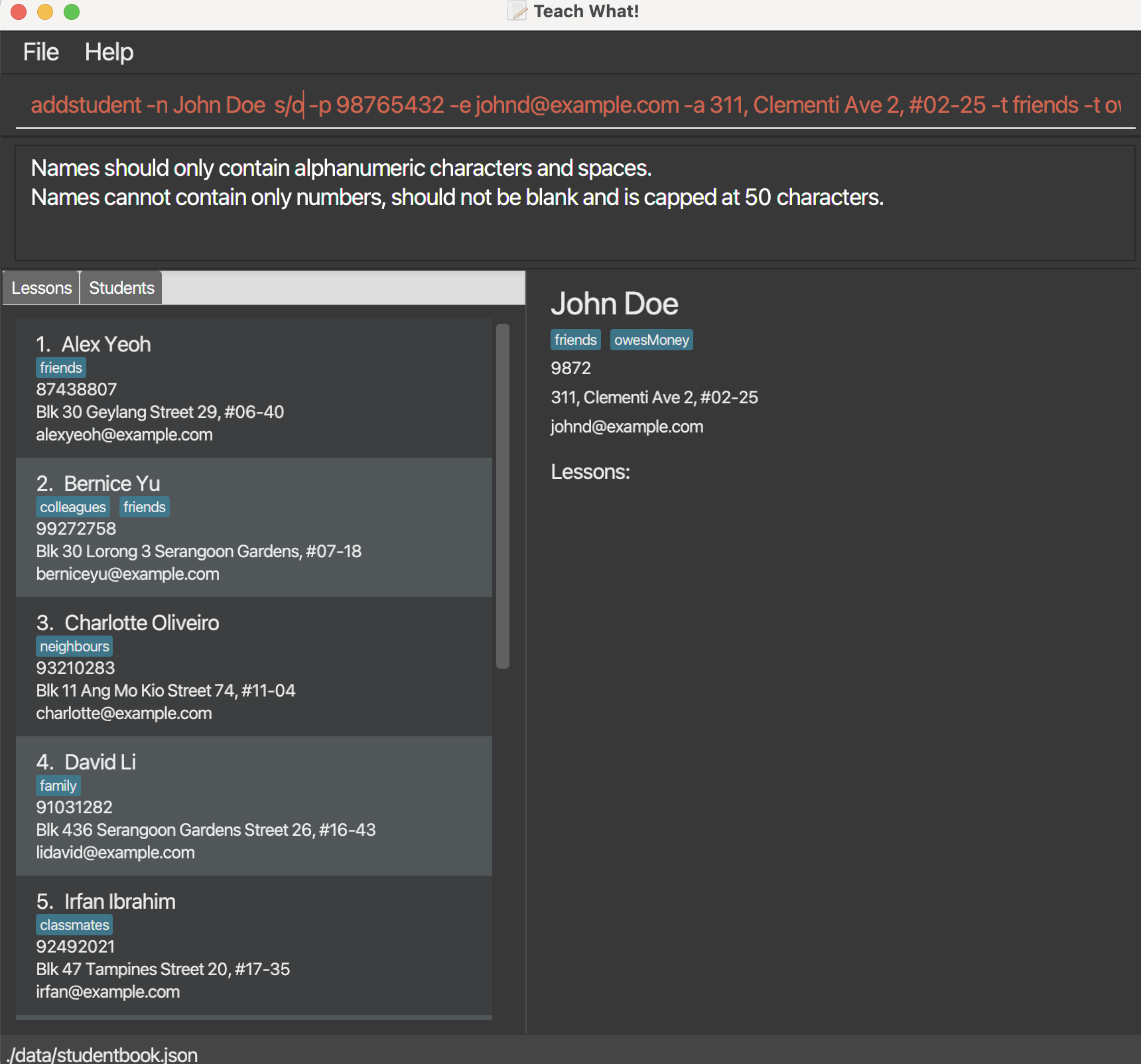Click John Doe's owesMoney tag
This screenshot has height=1064, width=1141.
(x=651, y=340)
